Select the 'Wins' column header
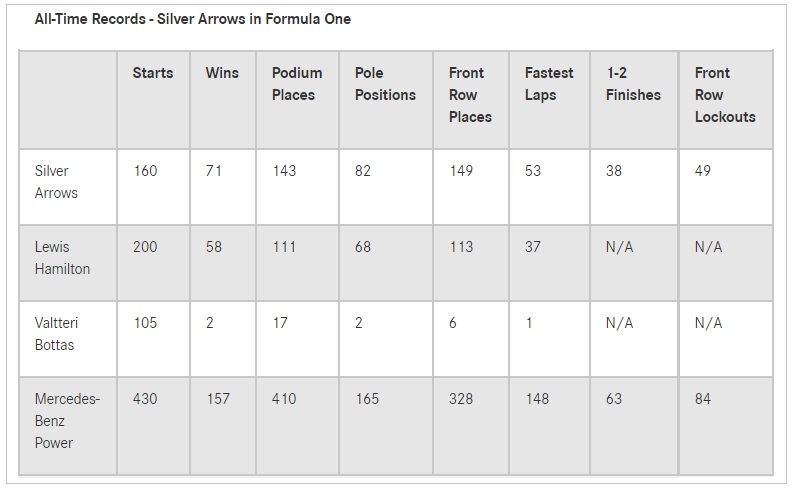Image resolution: width=795 pixels, height=490 pixels. [222, 73]
